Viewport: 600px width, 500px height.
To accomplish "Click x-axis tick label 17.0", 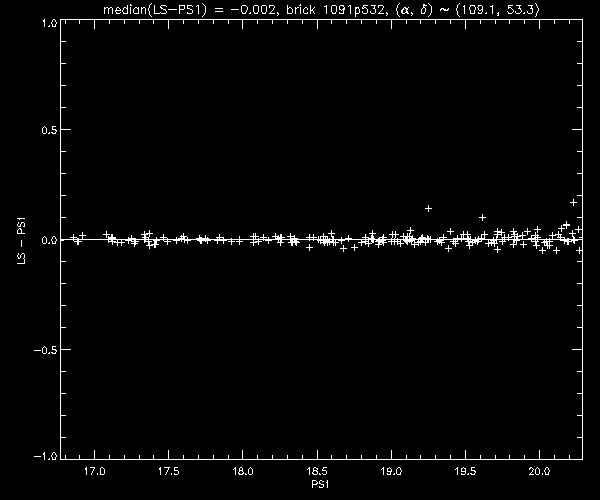I will click(95, 471).
